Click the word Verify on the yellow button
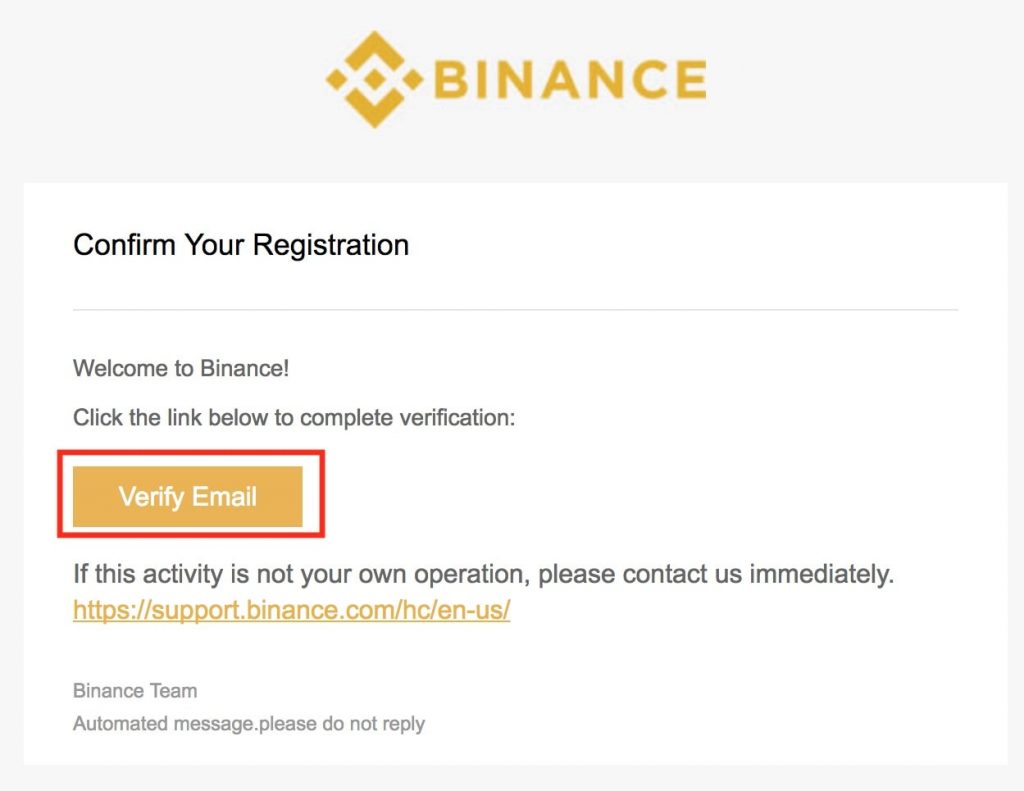This screenshot has width=1024, height=791. [x=152, y=497]
